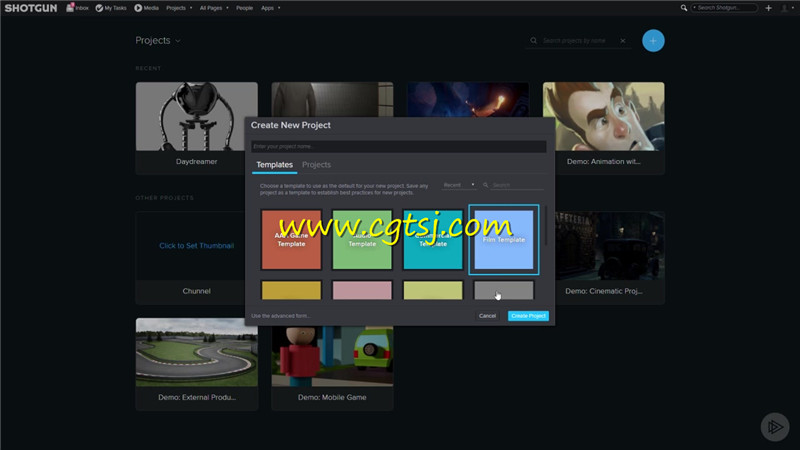Viewport: 800px width, 450px height.
Task: Open the Projects menu in top bar
Action: pos(179,8)
